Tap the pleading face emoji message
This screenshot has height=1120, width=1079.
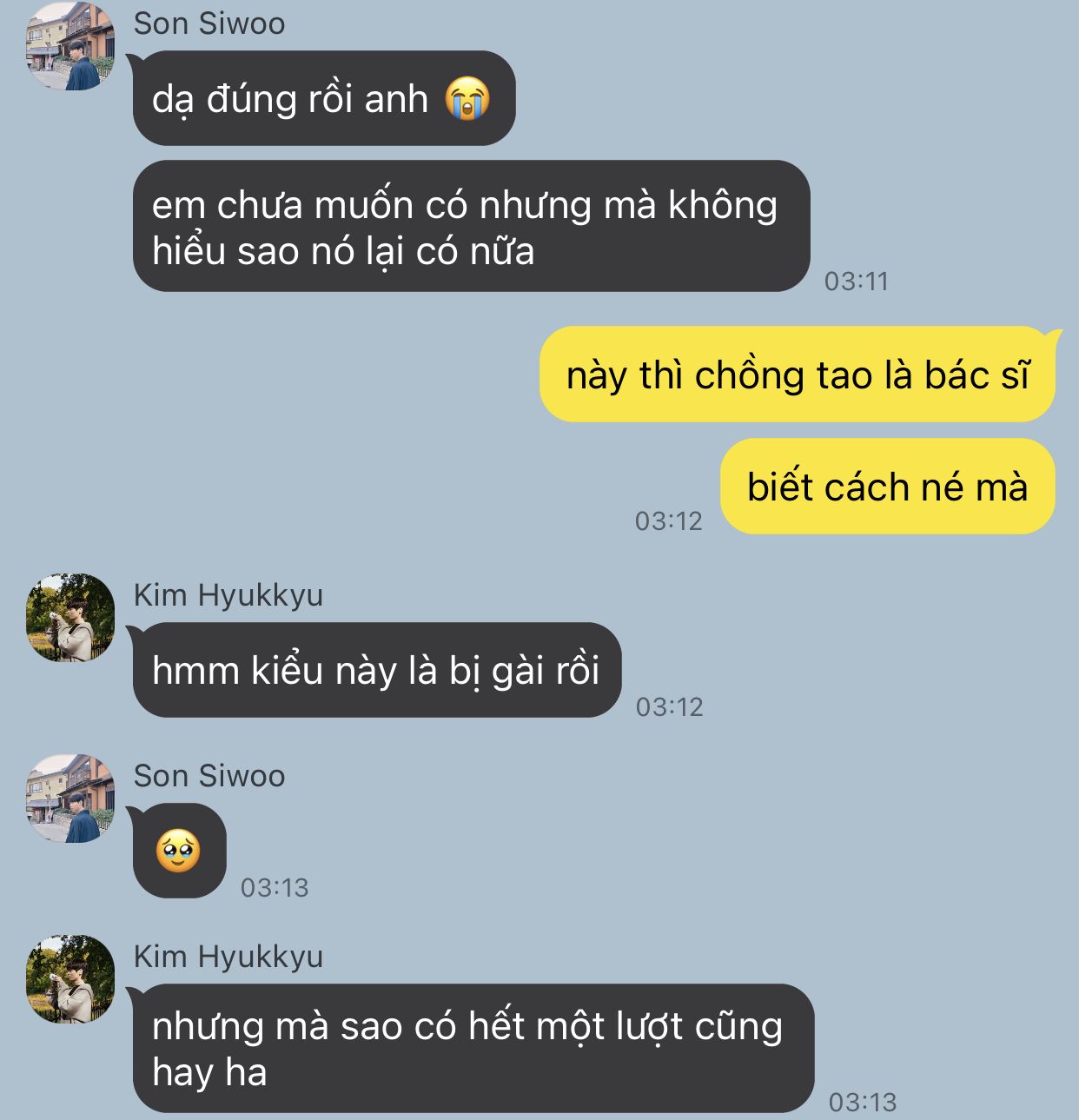coord(179,851)
